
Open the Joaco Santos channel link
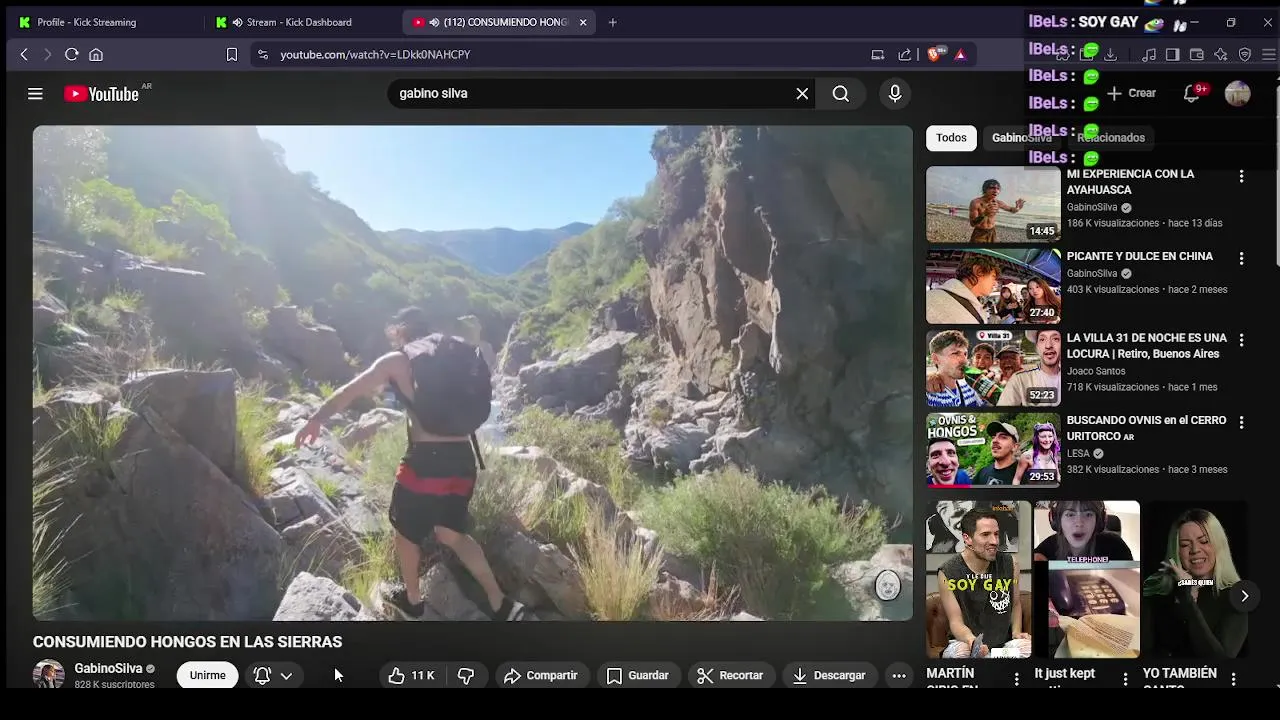pyautogui.click(x=1096, y=371)
